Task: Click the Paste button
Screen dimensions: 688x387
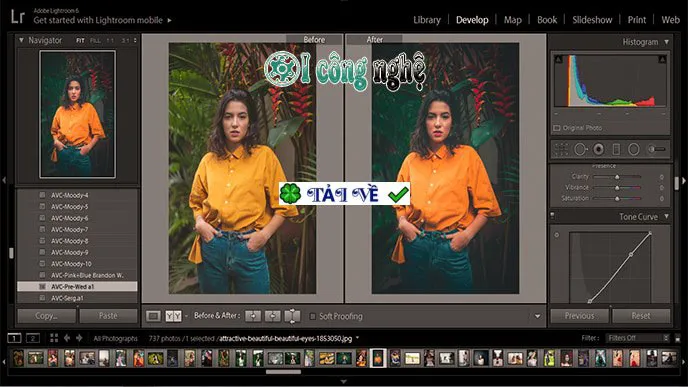Action: pos(108,316)
